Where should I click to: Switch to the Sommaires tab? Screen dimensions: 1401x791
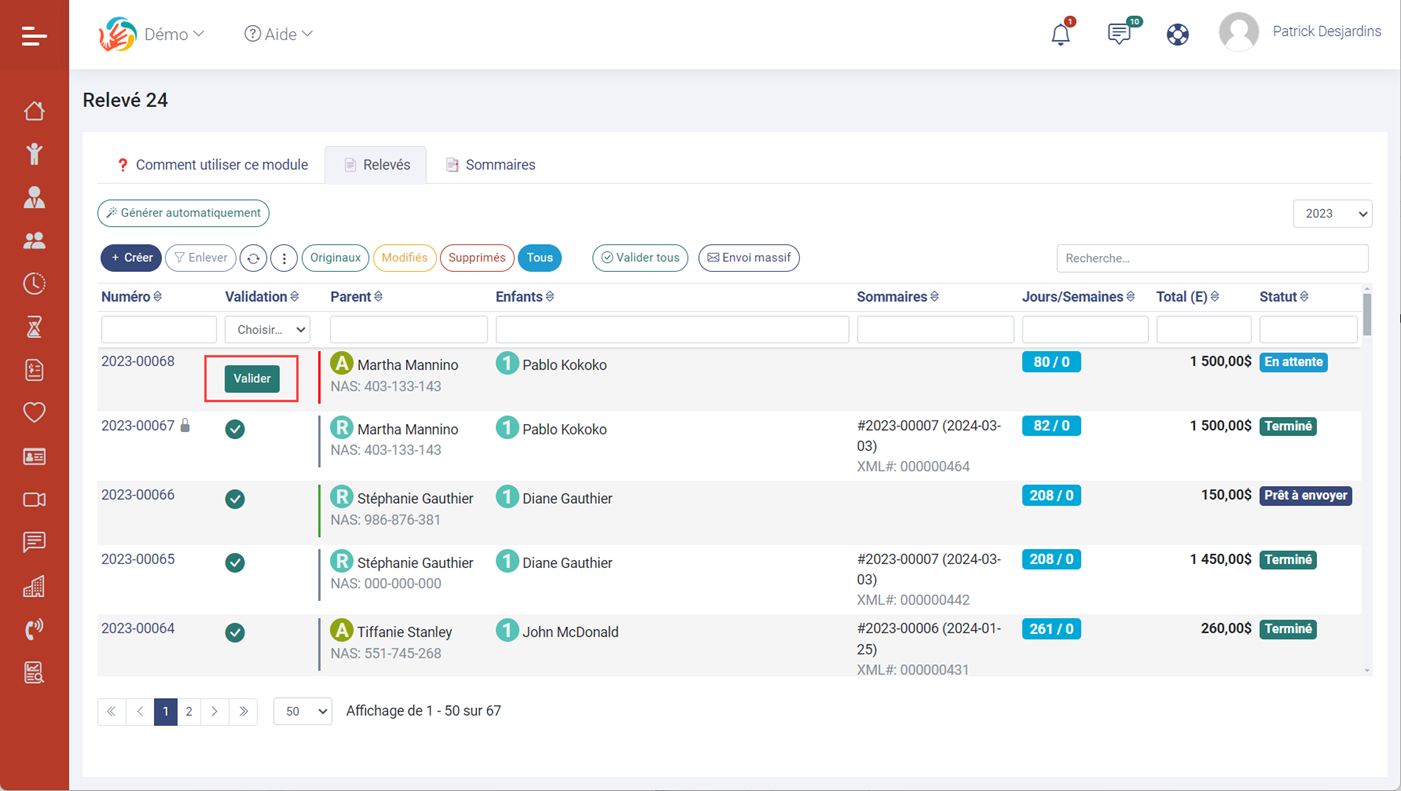pyautogui.click(x=490, y=165)
